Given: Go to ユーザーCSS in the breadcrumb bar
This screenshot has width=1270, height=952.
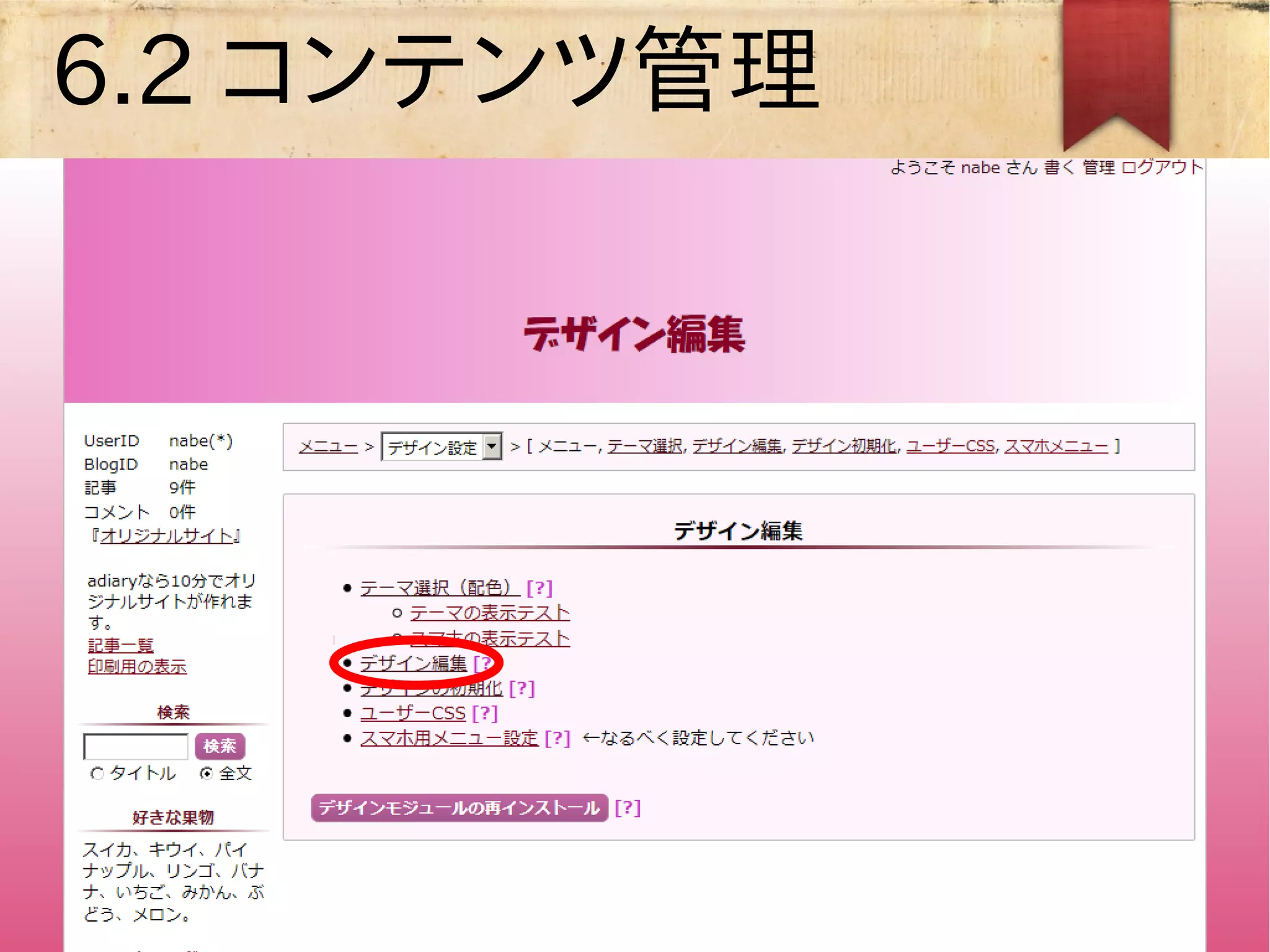Looking at the screenshot, I should 950,446.
